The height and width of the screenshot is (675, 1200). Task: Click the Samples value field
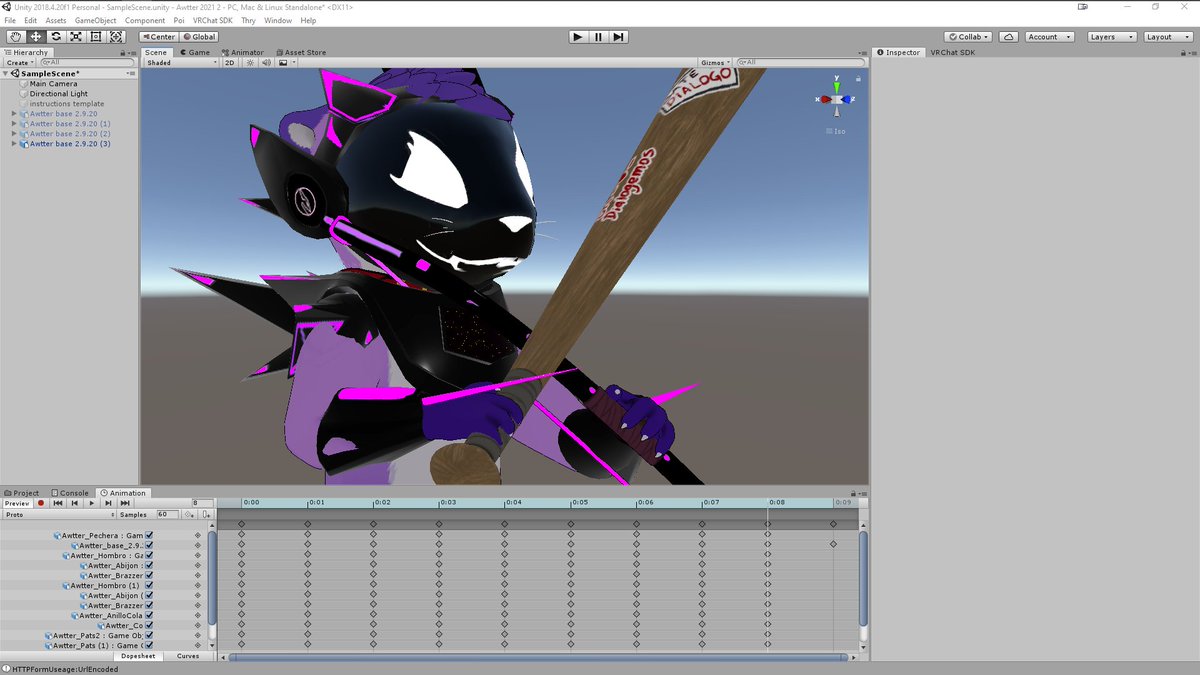pos(167,514)
